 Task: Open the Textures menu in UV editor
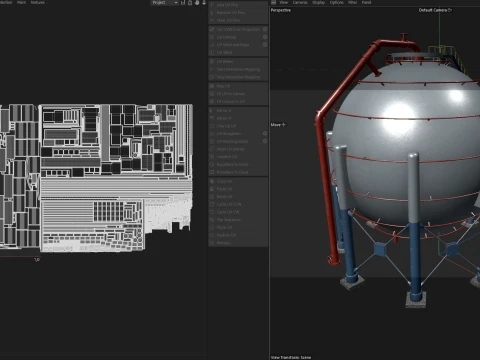click(x=37, y=2)
